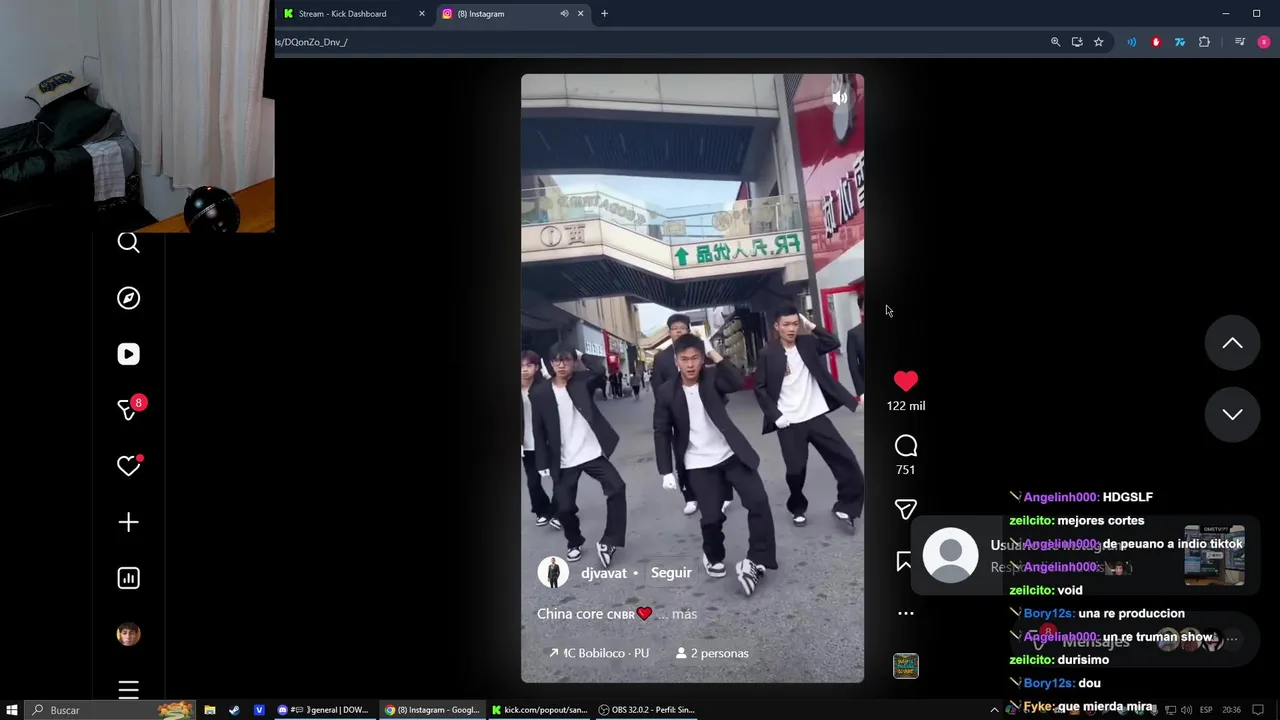Click the message notification user avatar
The image size is (1280, 720).
950,555
